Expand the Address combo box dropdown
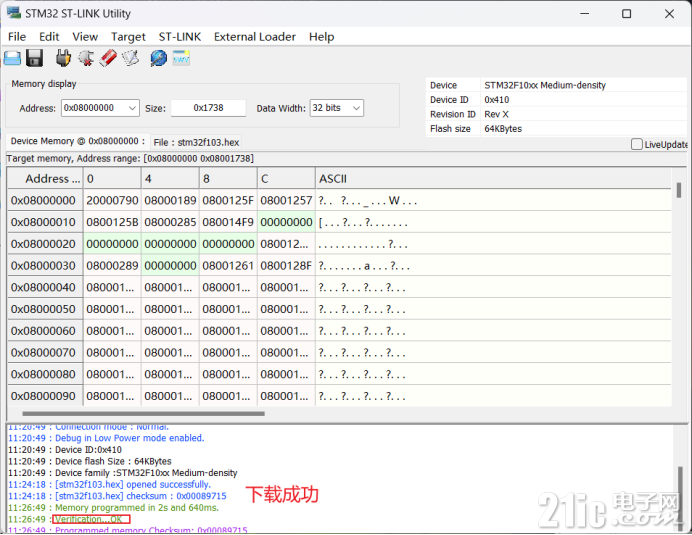Screen dimensions: 692x535 click(132, 108)
